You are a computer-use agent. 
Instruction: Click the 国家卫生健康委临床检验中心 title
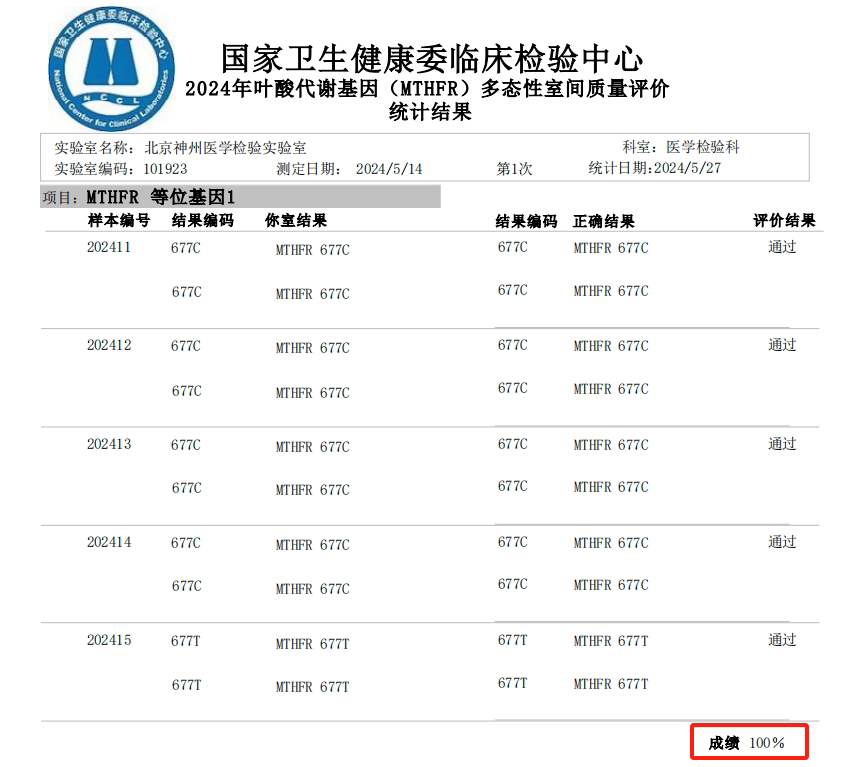[430, 58]
